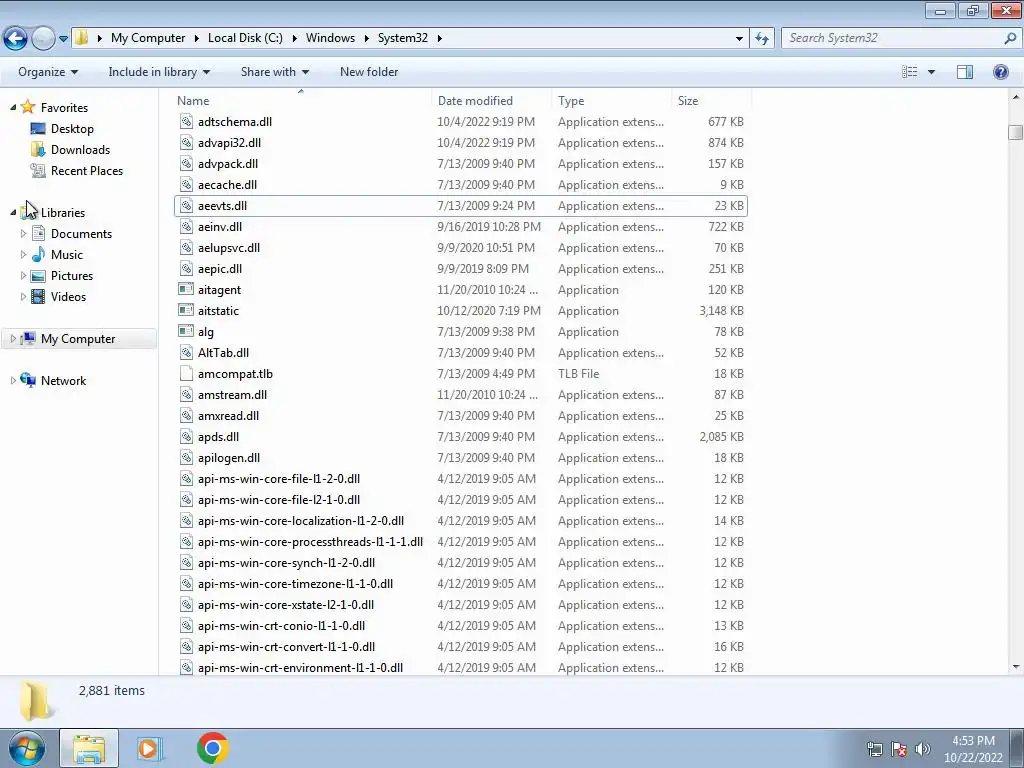Viewport: 1024px width, 768px height.
Task: Click the vertical scrollbar thumb
Action: [1015, 132]
